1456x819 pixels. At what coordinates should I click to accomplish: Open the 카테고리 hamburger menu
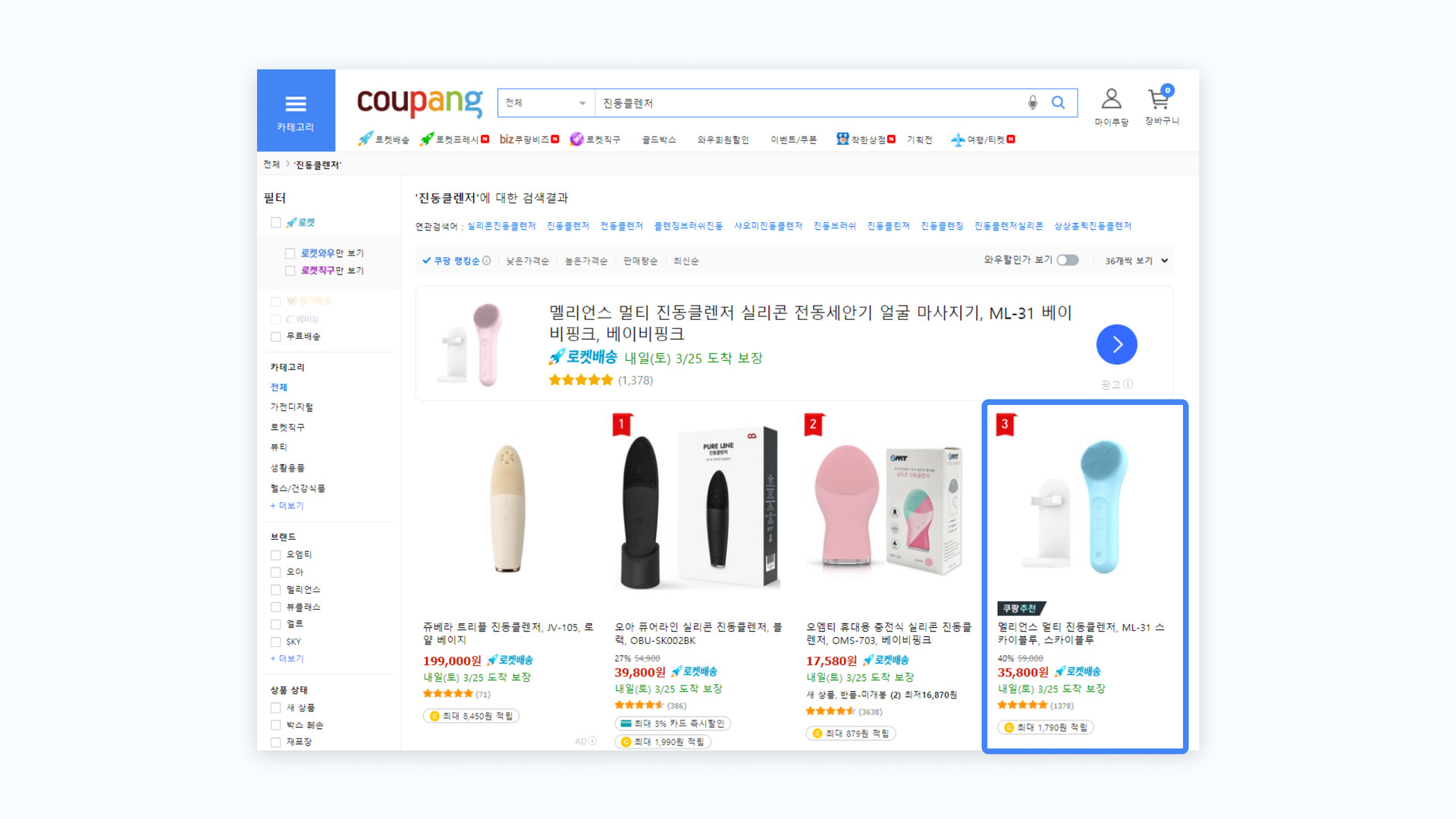tap(296, 111)
